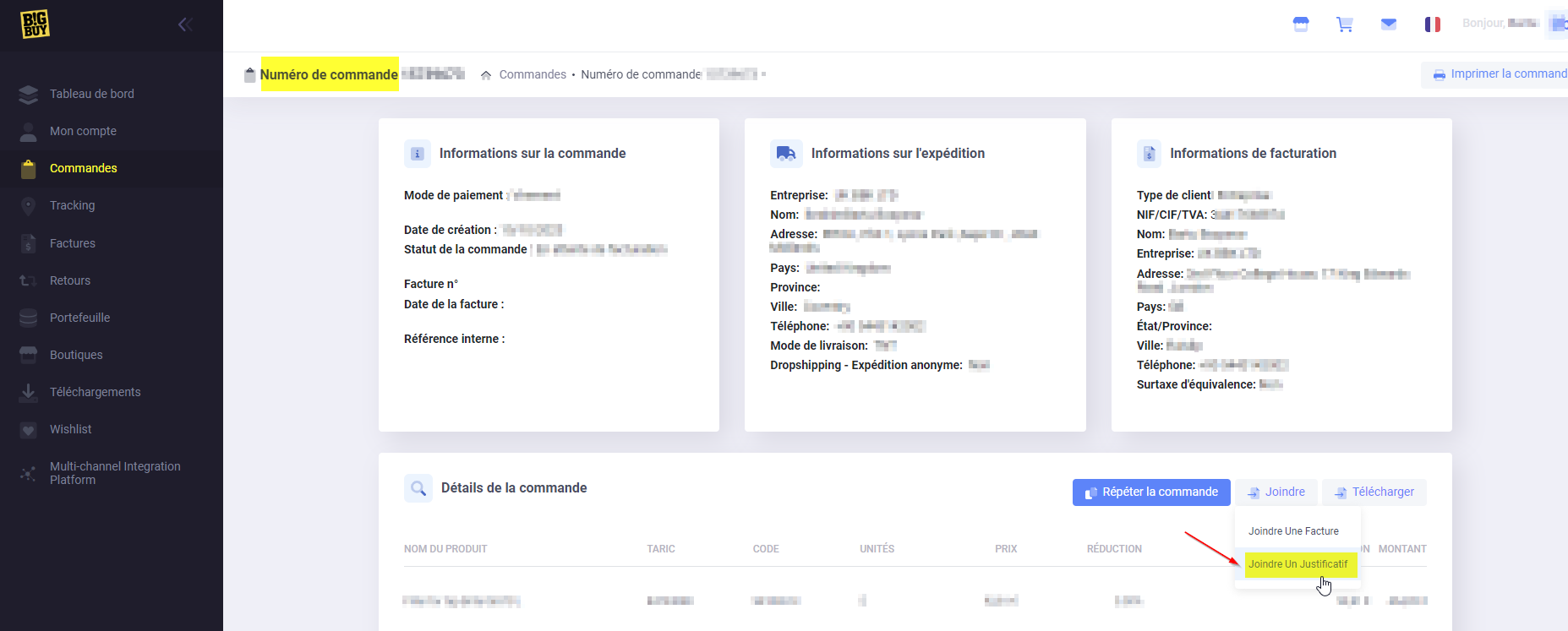Choose Joindre Un Justificatif option

[1298, 564]
